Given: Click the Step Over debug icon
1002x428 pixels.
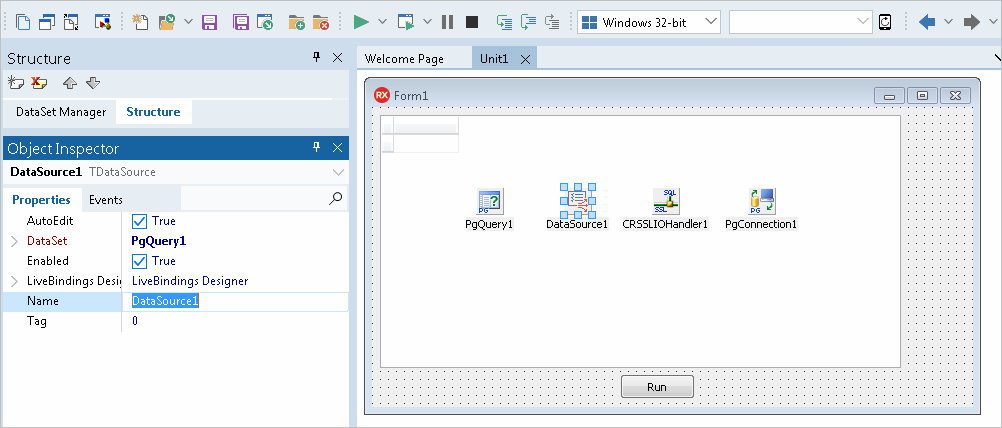Looking at the screenshot, I should tap(528, 22).
